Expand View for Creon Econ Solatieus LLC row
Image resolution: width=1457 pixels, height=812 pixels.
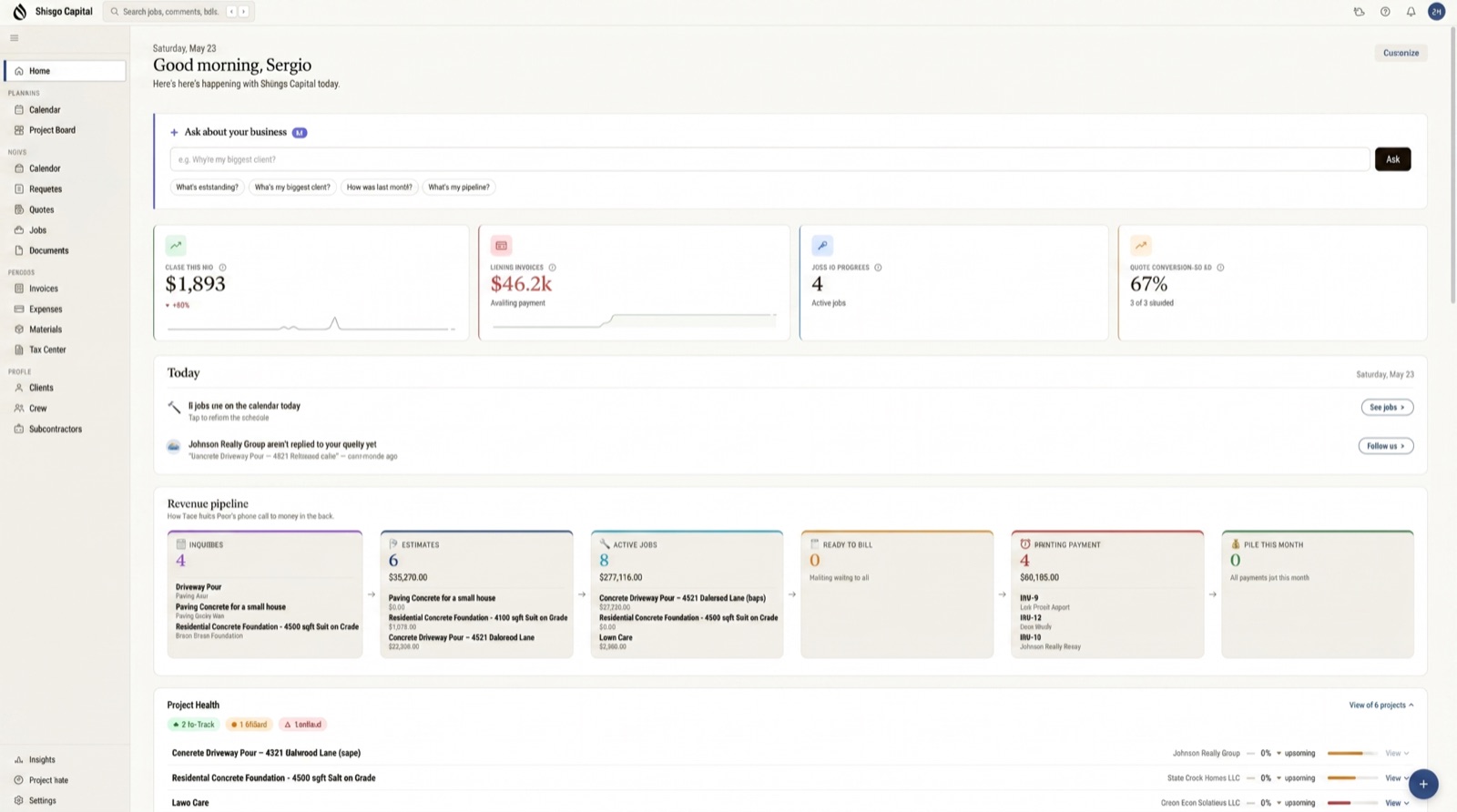click(x=1397, y=803)
